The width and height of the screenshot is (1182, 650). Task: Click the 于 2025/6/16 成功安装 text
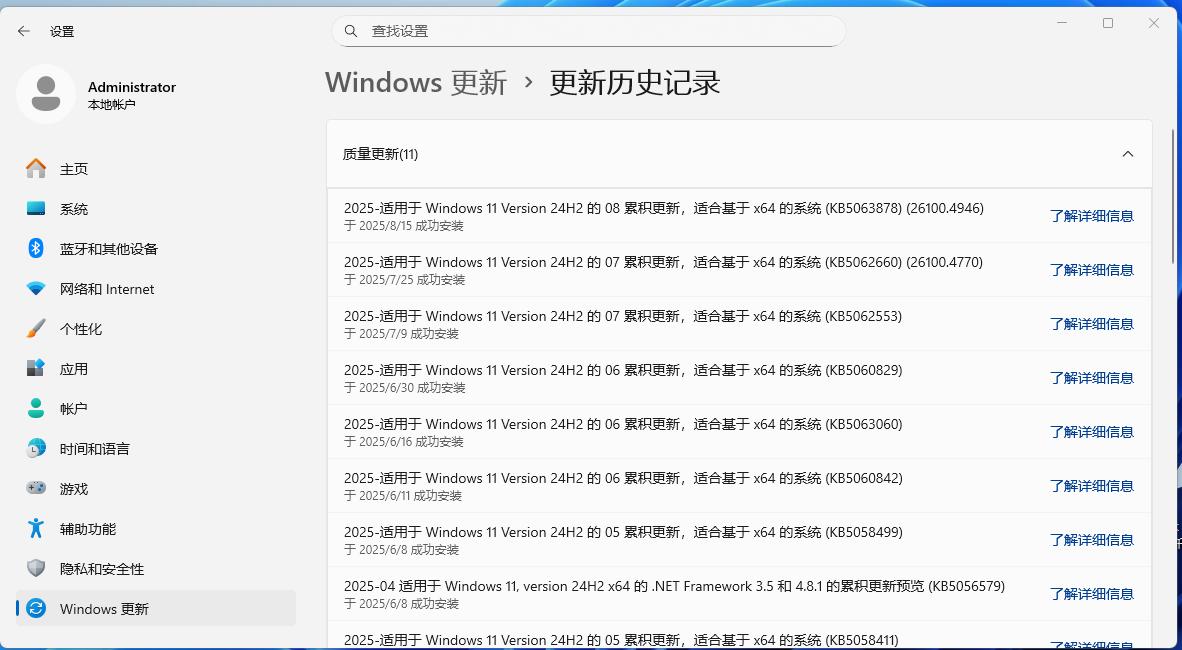404,442
